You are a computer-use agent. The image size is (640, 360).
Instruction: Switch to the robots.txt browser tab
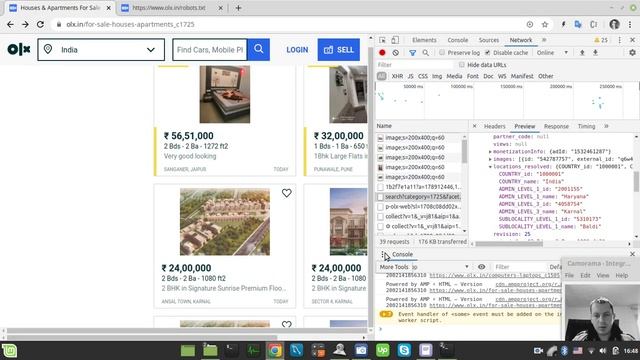(x=169, y=8)
